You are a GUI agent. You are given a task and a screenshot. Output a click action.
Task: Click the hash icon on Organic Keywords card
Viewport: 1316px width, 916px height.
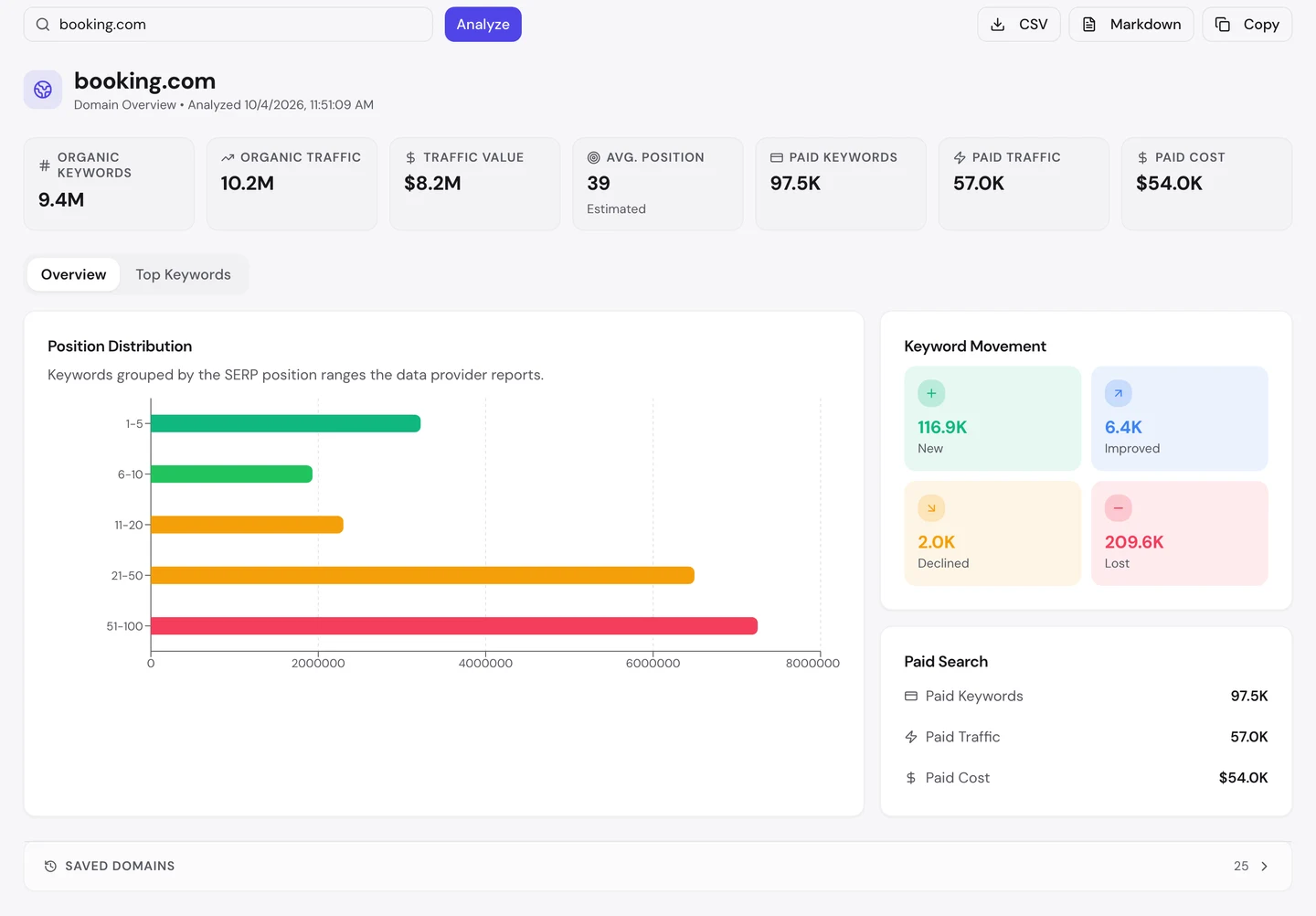pyautogui.click(x=45, y=165)
